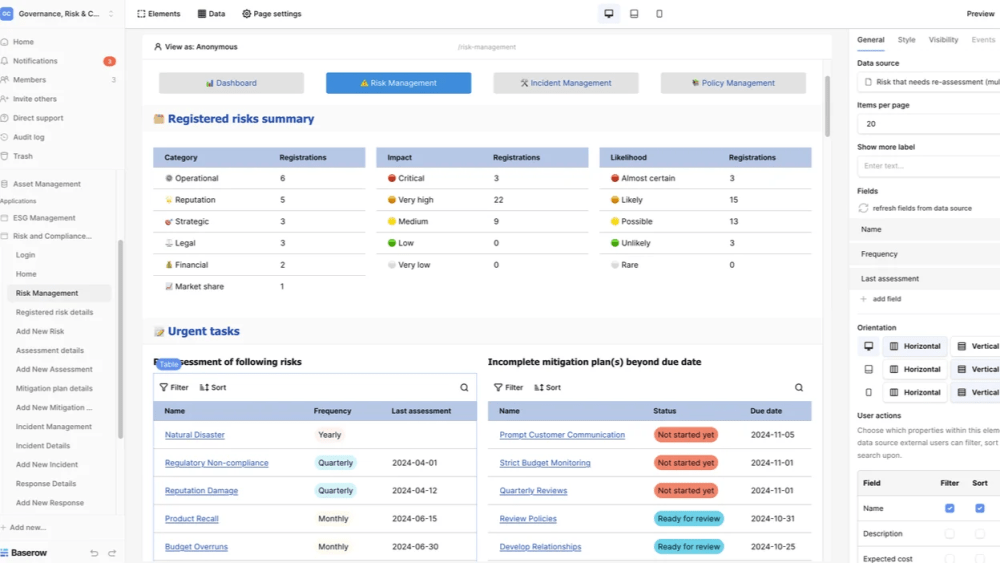Open the Prompt Customer Communication link

[562, 435]
